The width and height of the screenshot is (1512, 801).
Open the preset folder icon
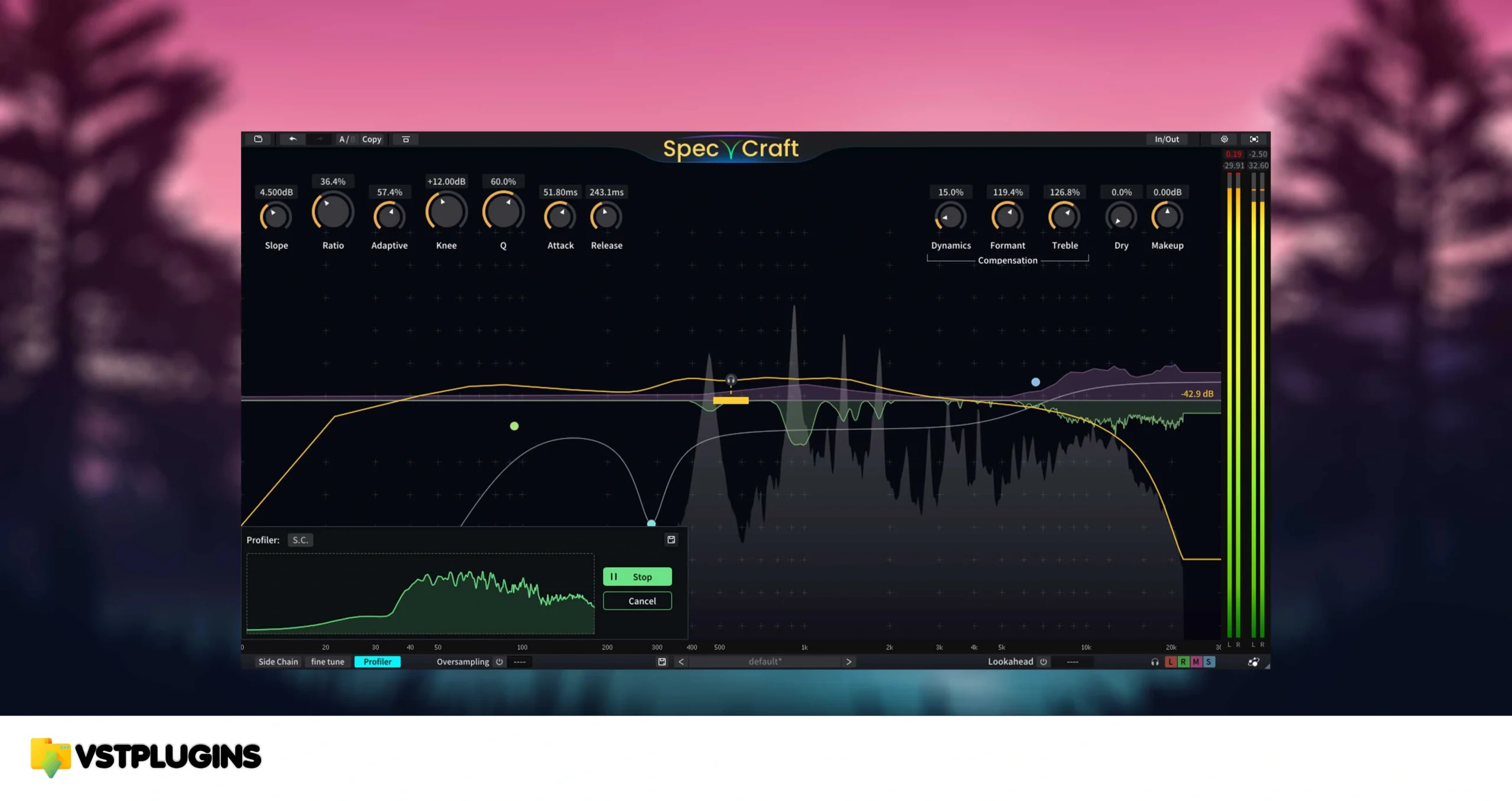258,139
